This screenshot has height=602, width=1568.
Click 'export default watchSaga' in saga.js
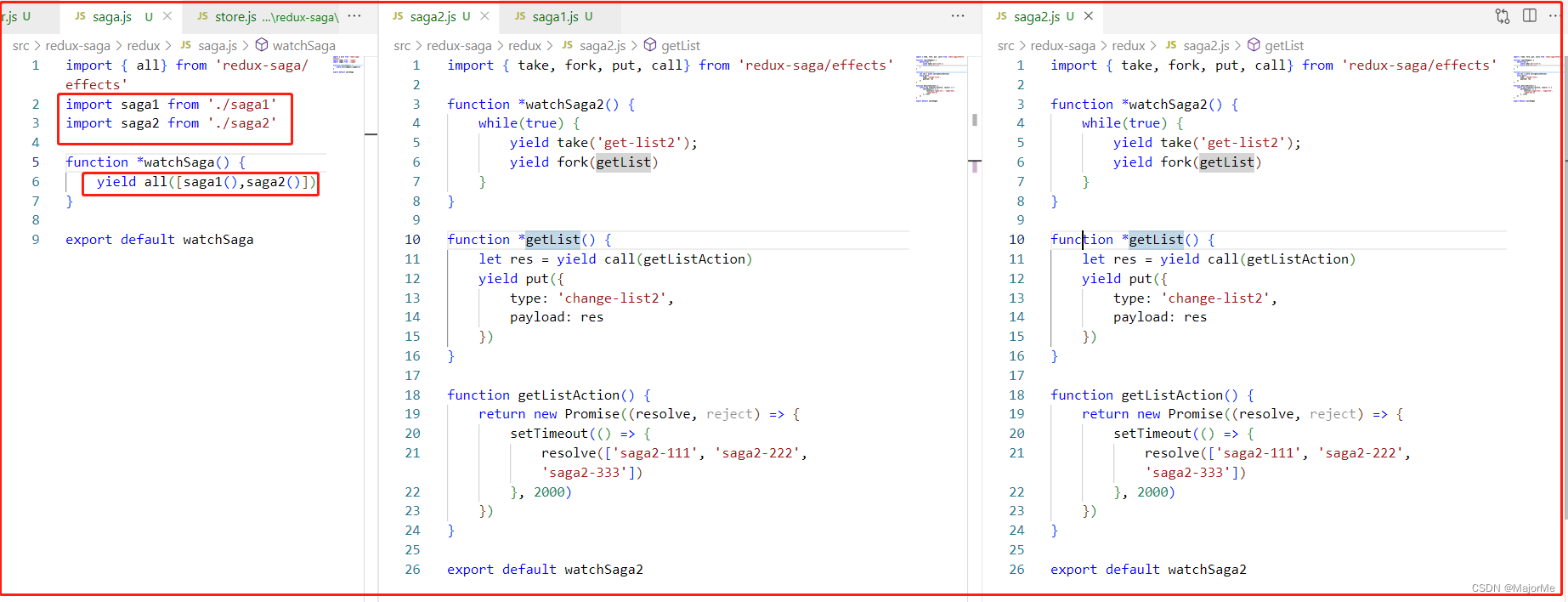pyautogui.click(x=159, y=240)
